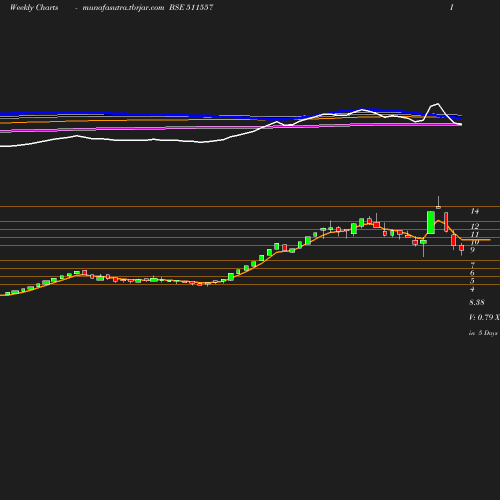The height and width of the screenshot is (500, 500).
Task: Click price axis label "6"
Action: (472, 273)
